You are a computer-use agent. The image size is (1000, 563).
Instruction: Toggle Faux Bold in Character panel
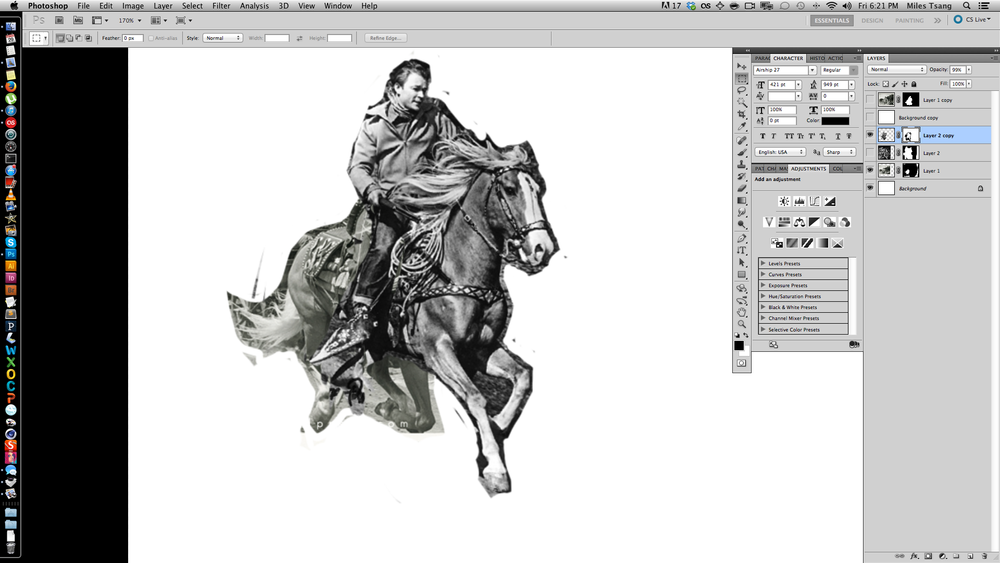(763, 136)
